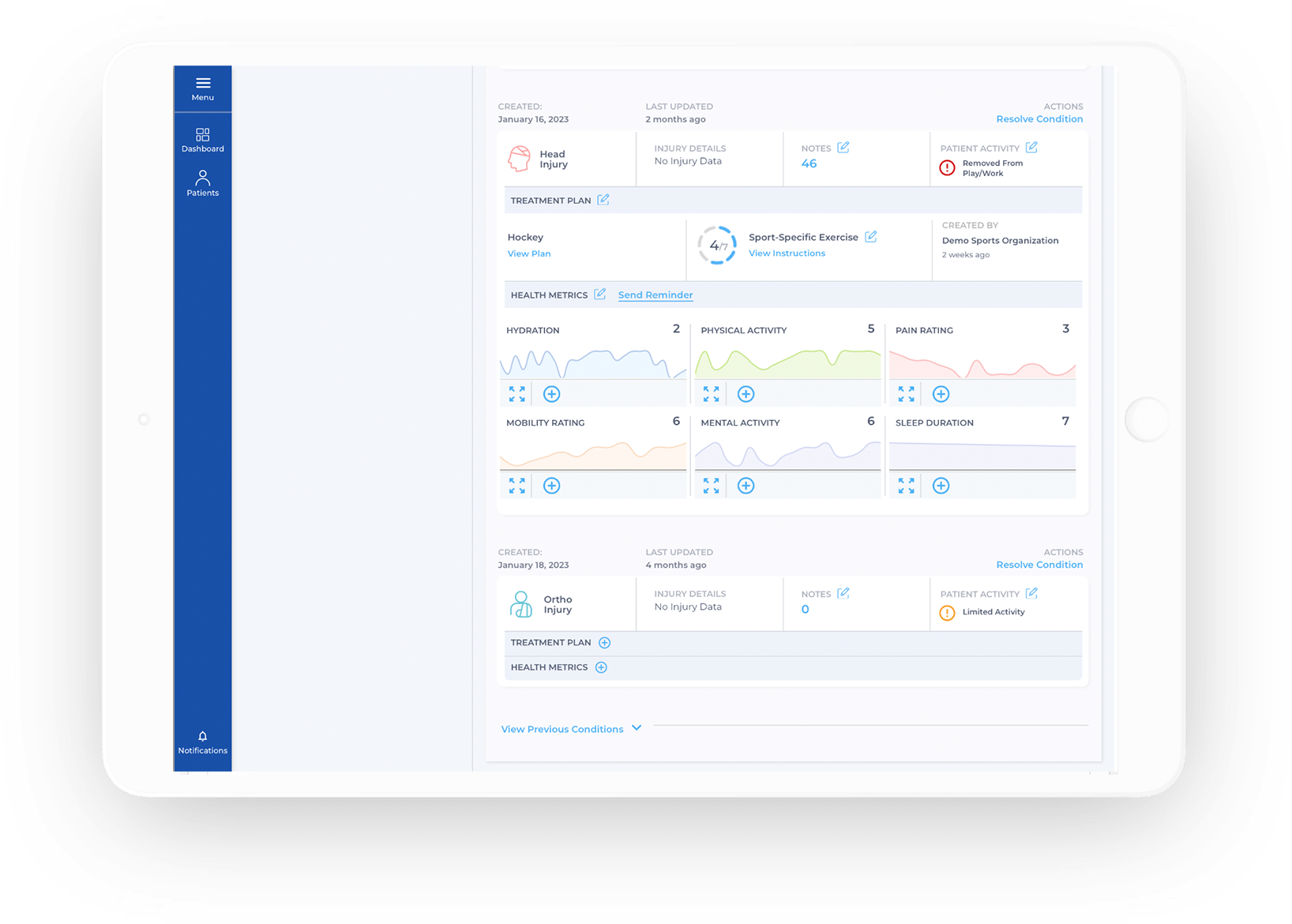Expand the Sleep Duration chart

tap(907, 486)
